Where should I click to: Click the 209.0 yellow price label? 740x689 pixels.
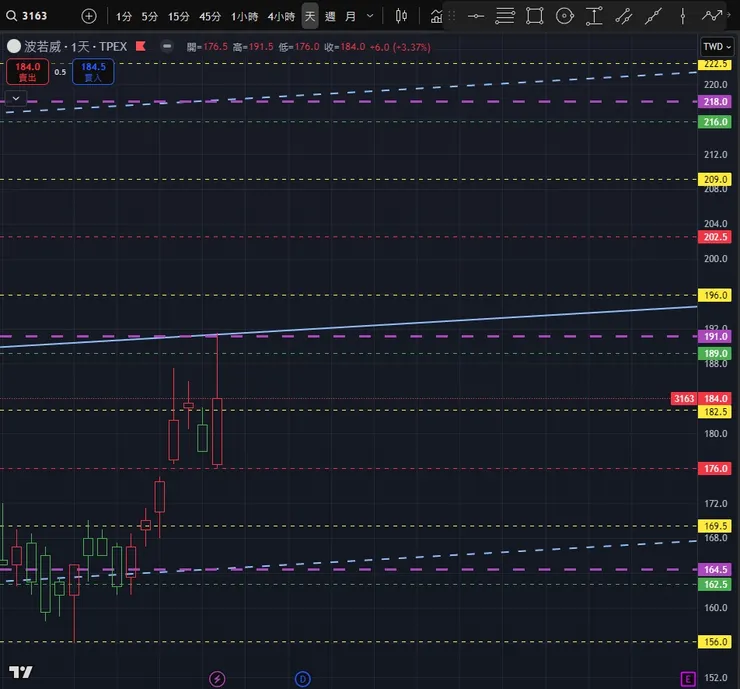(x=715, y=179)
